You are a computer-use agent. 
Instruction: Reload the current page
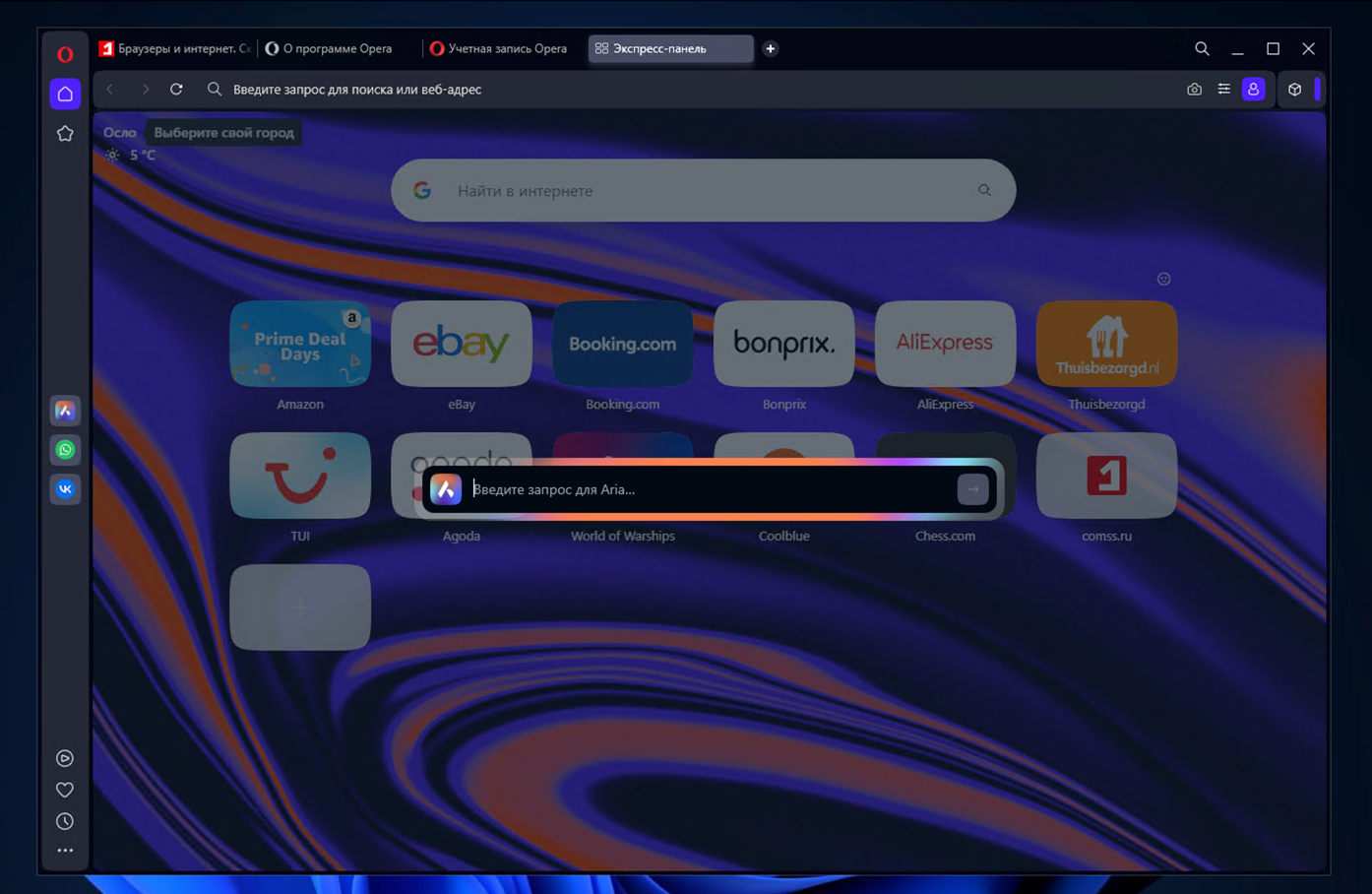click(176, 89)
